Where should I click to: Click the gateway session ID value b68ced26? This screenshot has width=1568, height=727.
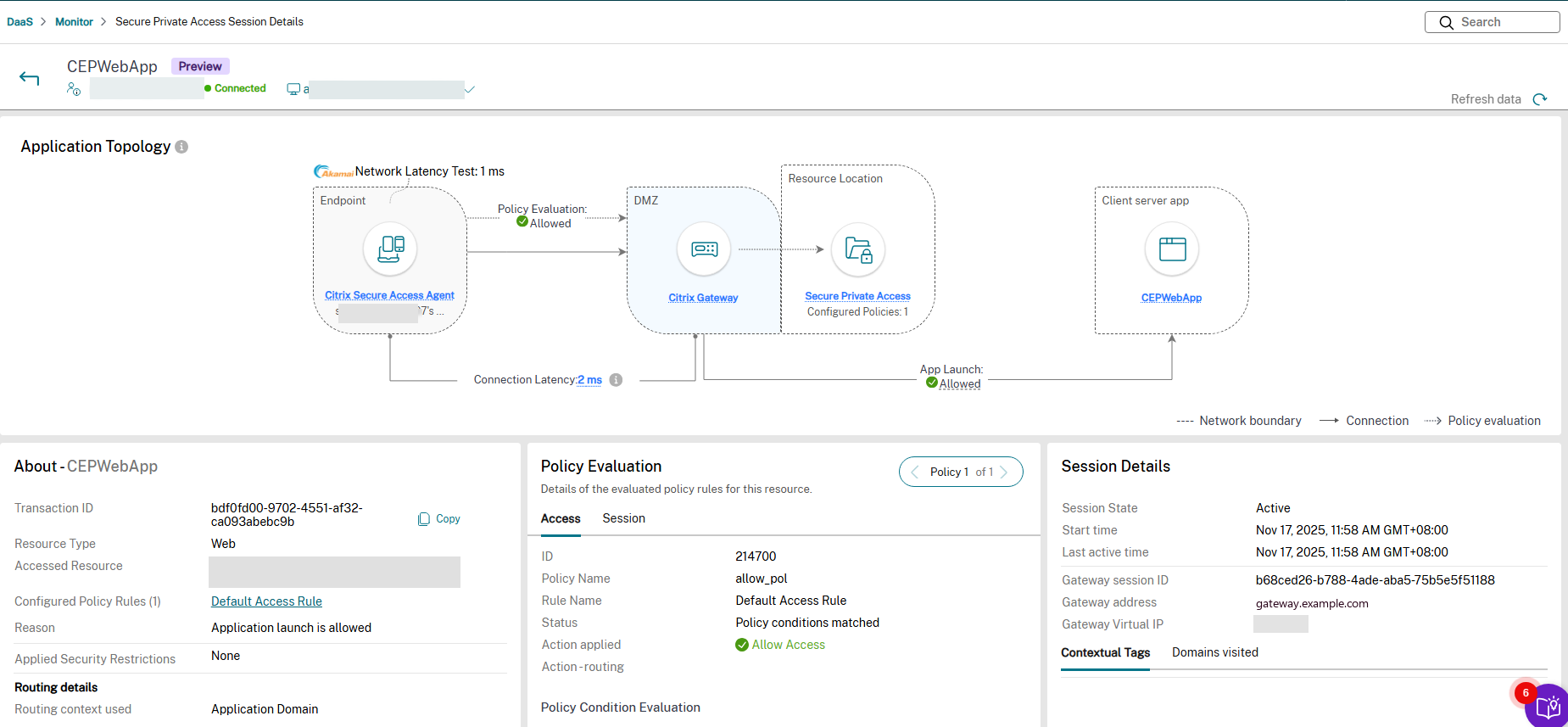click(x=1375, y=580)
